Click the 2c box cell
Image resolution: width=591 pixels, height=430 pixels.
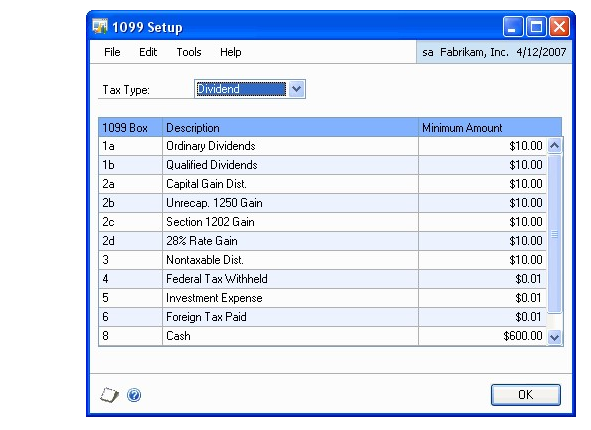(x=130, y=222)
